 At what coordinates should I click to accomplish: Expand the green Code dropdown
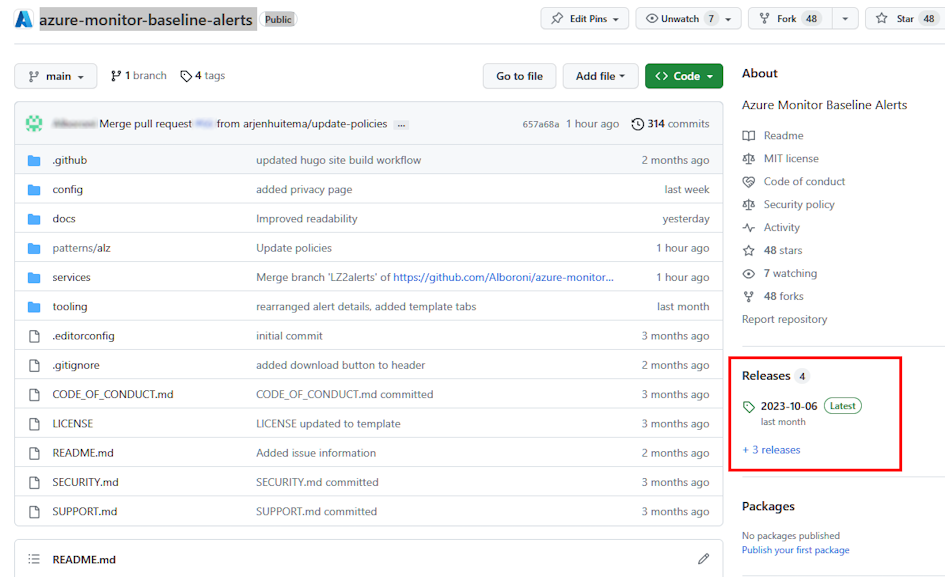[684, 76]
